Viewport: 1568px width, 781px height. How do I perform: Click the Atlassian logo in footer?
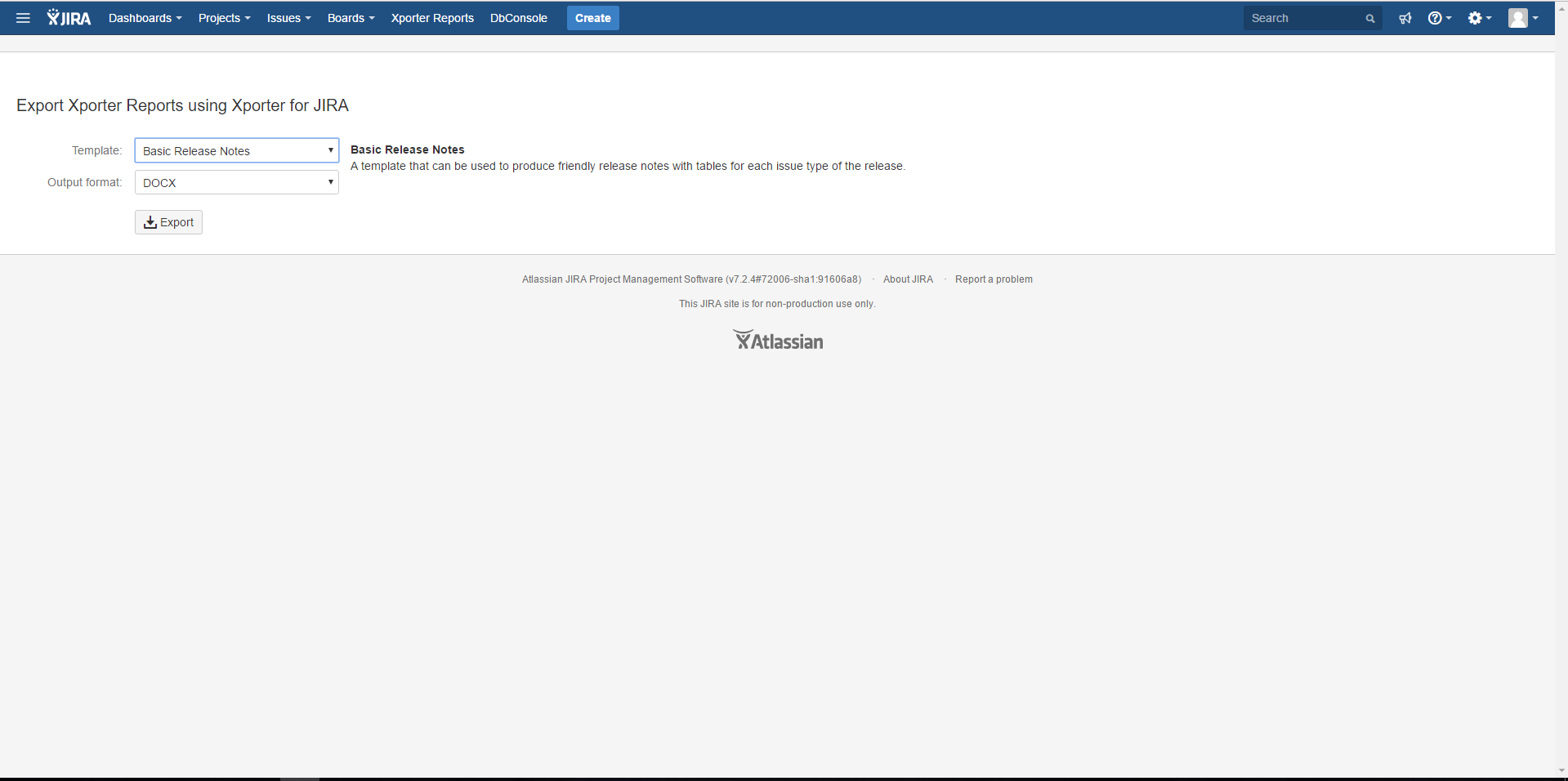(778, 341)
